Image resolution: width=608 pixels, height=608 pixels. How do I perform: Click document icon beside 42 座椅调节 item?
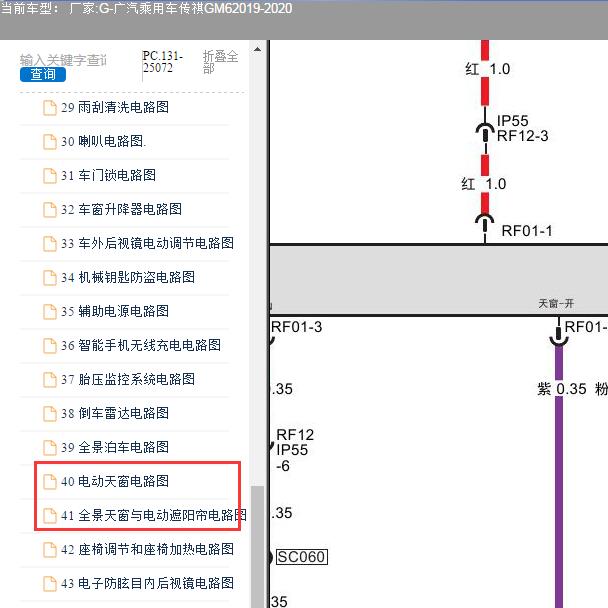tap(50, 550)
